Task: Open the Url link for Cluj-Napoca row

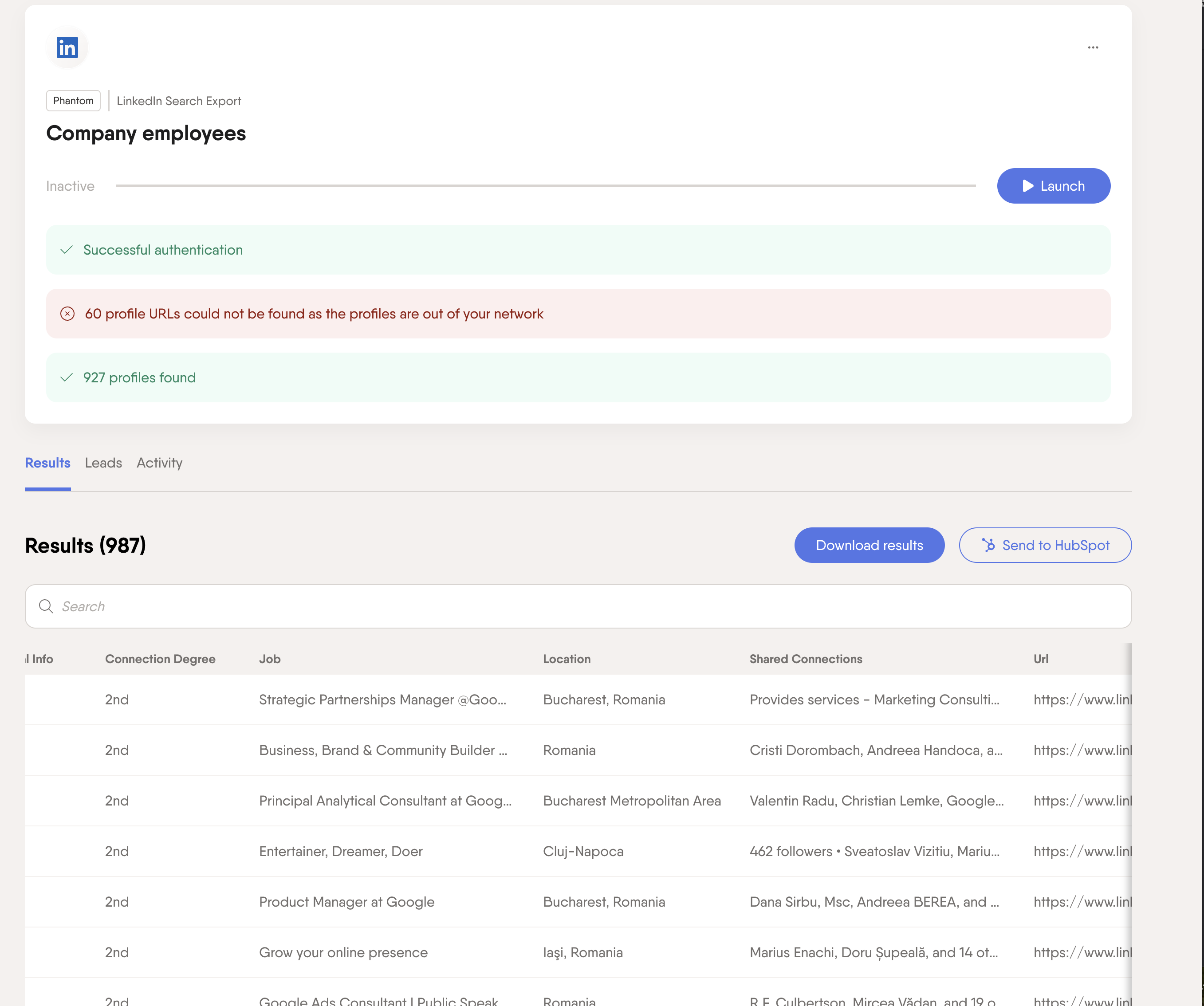Action: coord(1082,851)
